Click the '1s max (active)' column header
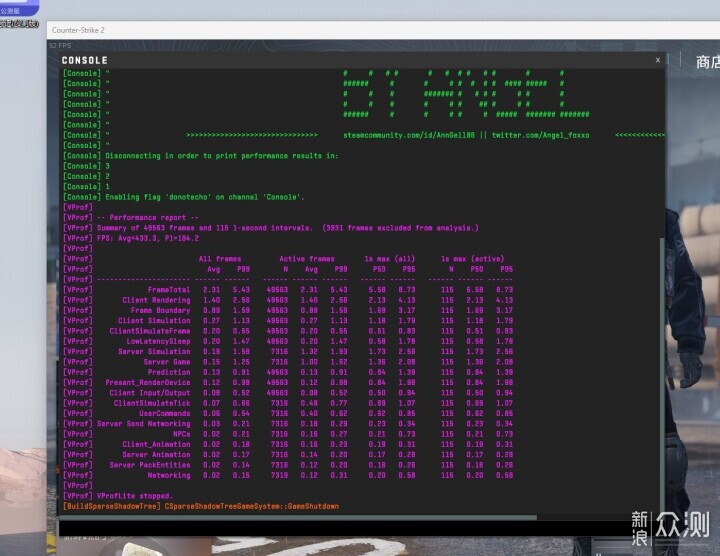720x556 pixels. pyautogui.click(x=472, y=259)
